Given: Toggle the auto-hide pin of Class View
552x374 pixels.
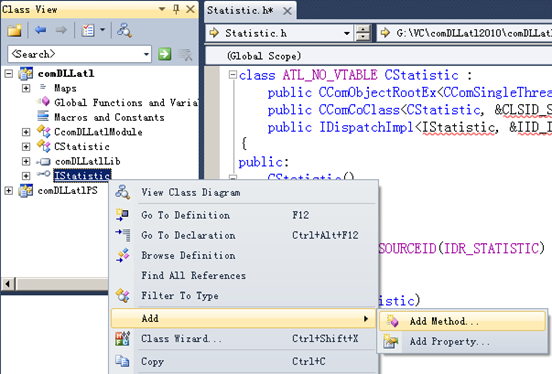Looking at the screenshot, I should coord(176,9).
